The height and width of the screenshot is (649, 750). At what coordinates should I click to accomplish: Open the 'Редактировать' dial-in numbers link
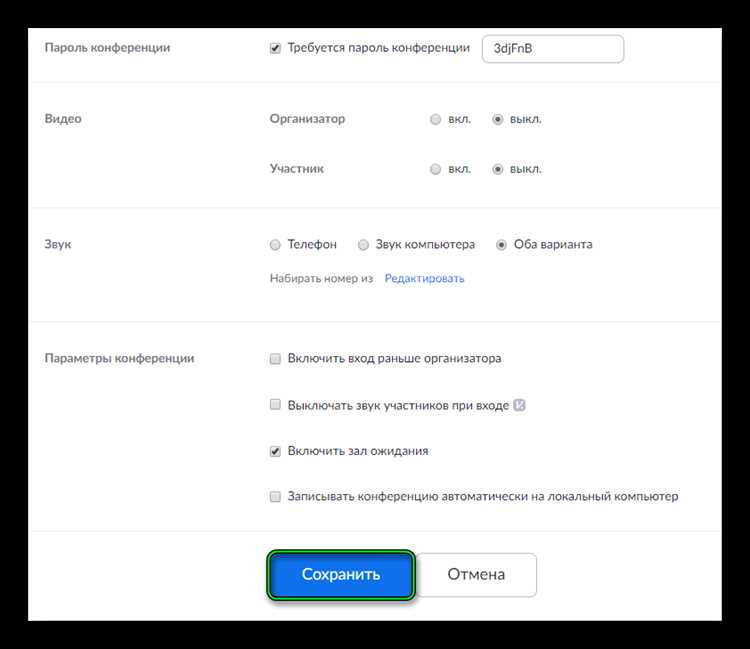tap(424, 278)
